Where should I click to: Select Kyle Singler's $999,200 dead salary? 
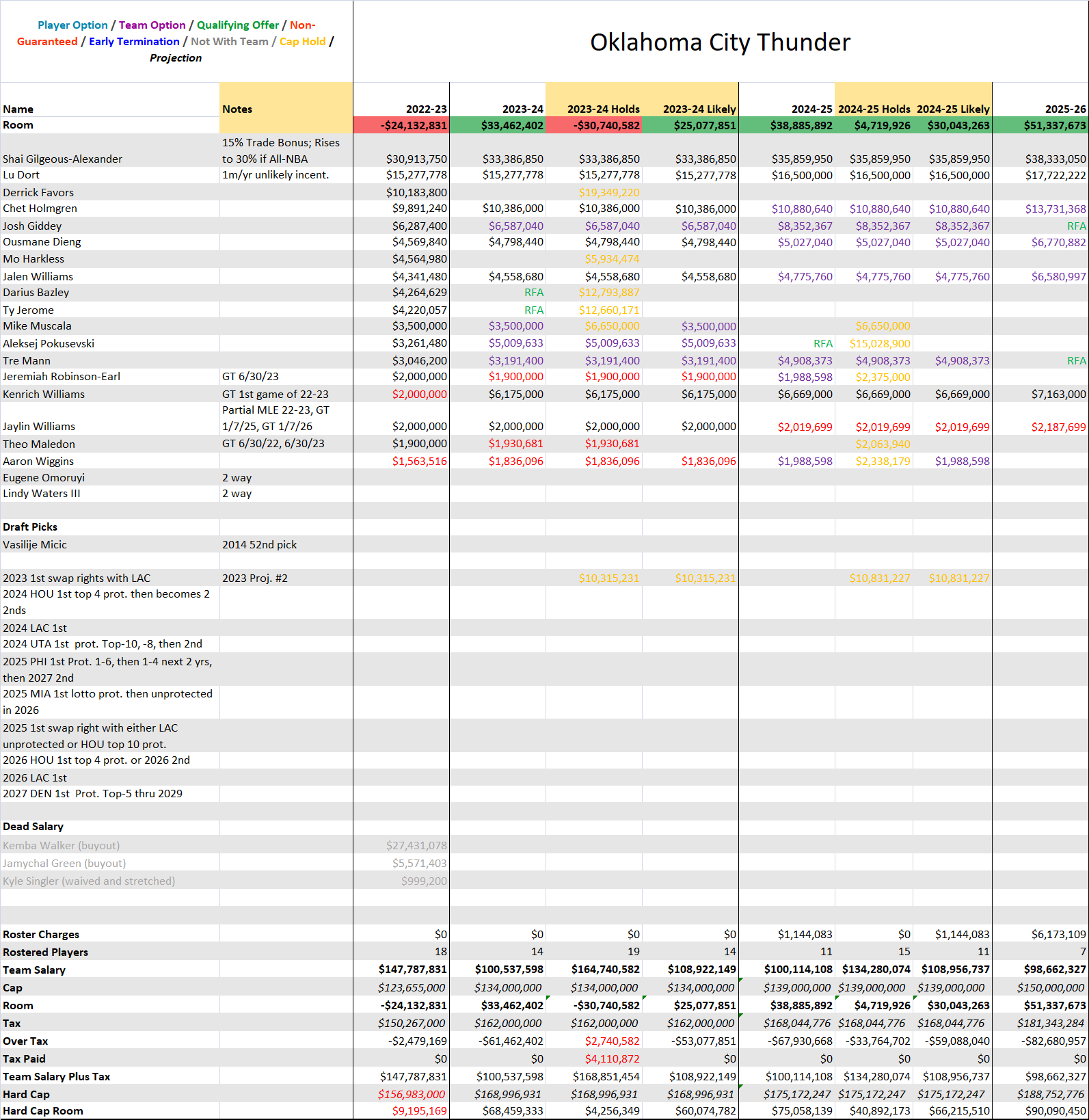tap(424, 881)
